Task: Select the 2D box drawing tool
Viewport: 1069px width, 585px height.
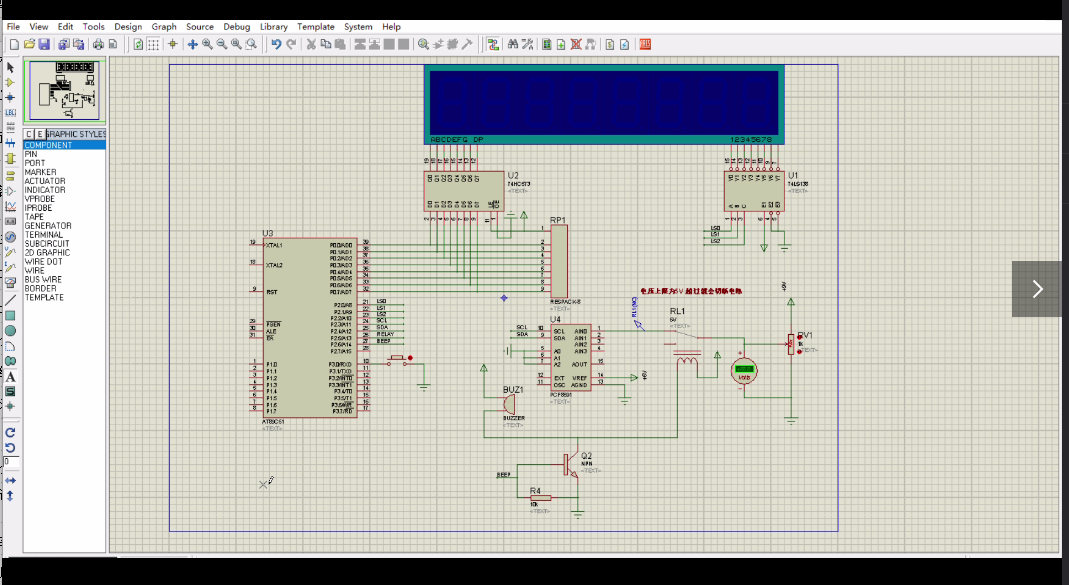Action: coord(10,316)
